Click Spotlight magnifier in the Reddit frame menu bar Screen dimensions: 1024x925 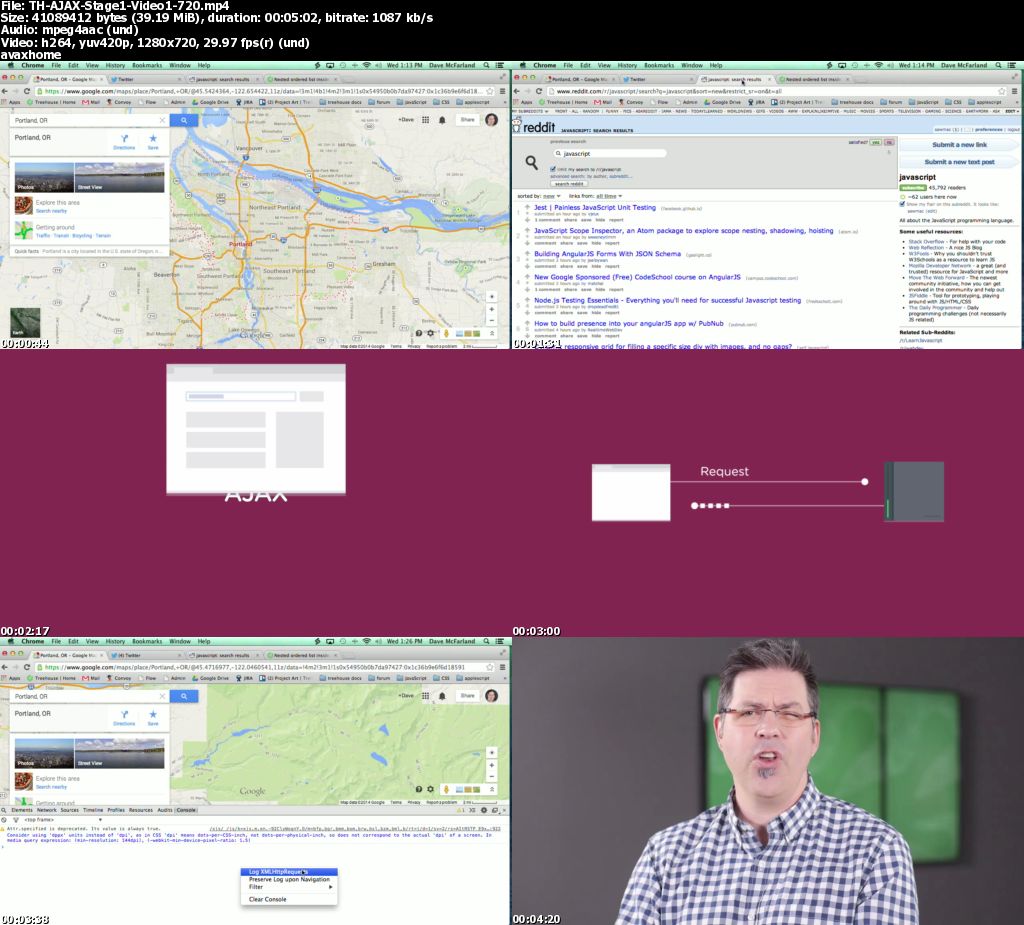(x=999, y=65)
